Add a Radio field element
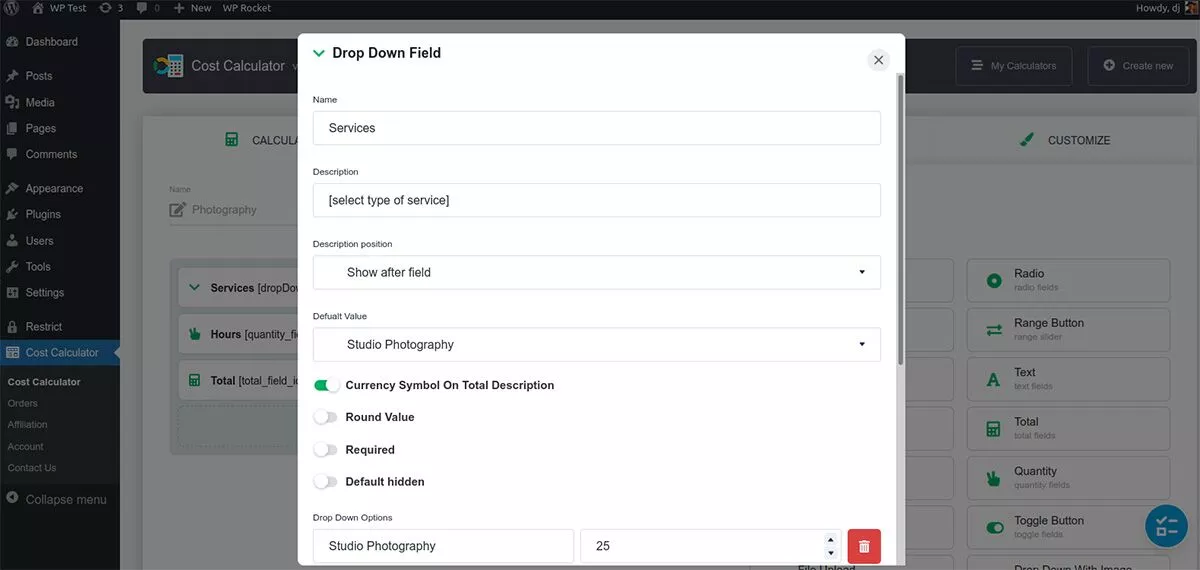This screenshot has width=1200, height=570. [x=1068, y=280]
